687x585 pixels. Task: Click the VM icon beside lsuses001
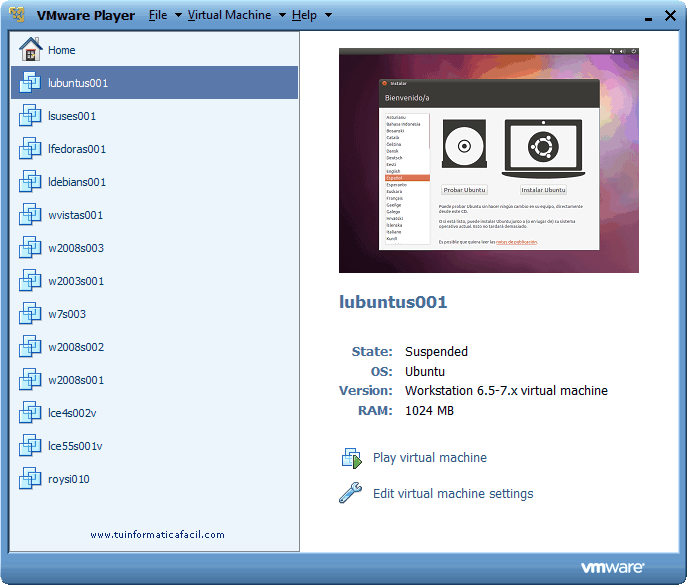(x=30, y=115)
